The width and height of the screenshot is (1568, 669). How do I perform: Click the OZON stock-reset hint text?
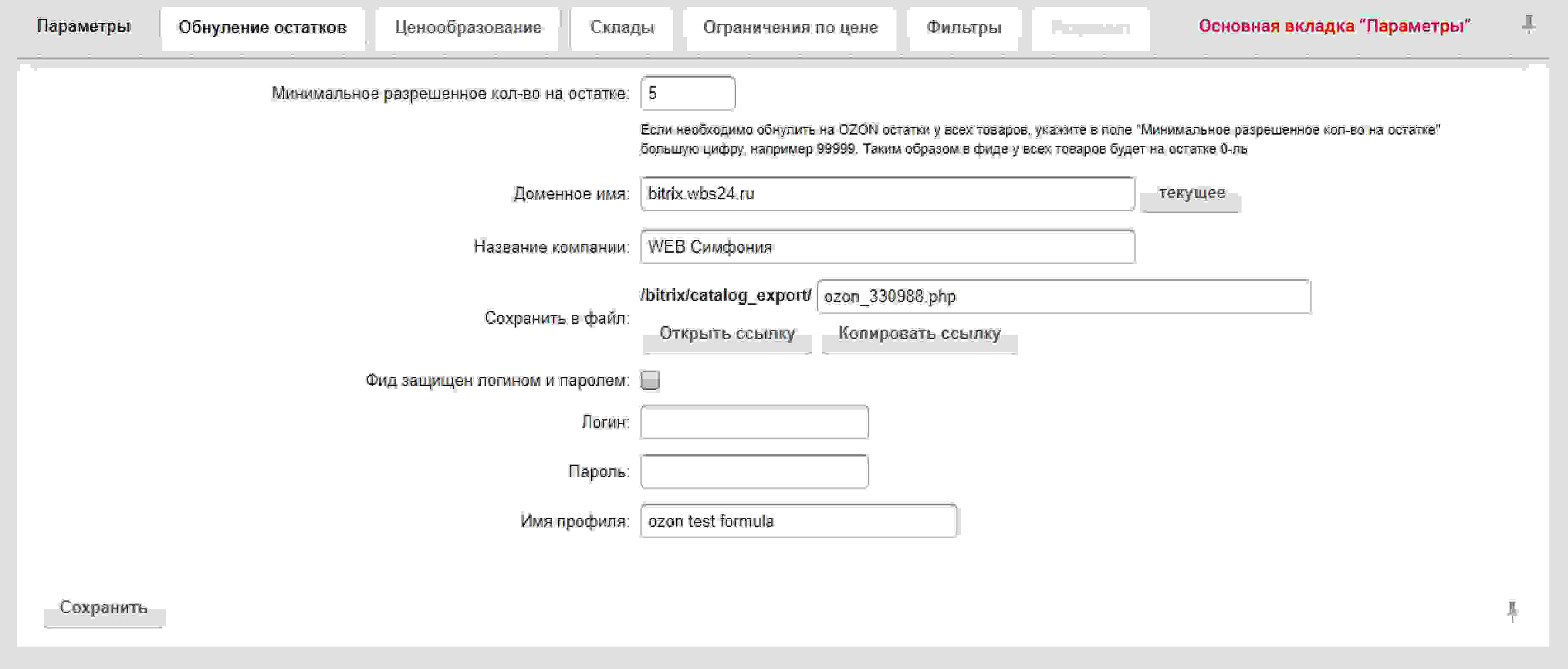[1040, 140]
